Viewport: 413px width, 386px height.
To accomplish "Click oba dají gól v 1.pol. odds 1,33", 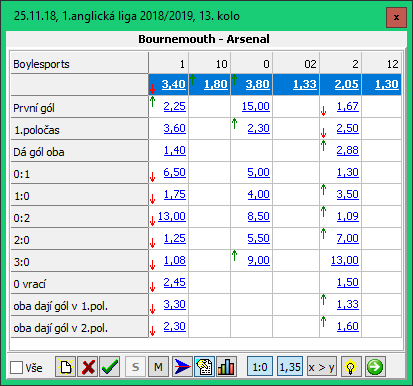I will (348, 304).
